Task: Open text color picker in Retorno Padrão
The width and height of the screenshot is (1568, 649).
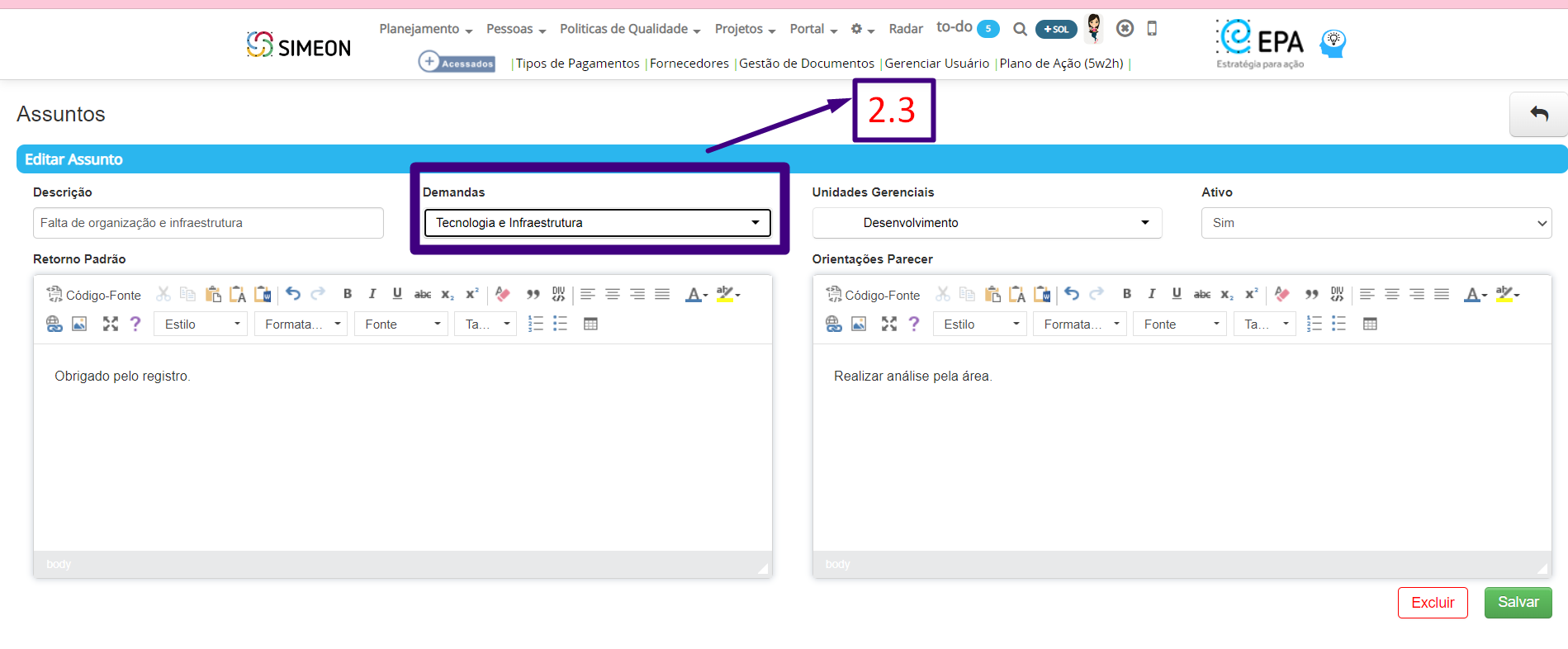Action: pyautogui.click(x=695, y=294)
